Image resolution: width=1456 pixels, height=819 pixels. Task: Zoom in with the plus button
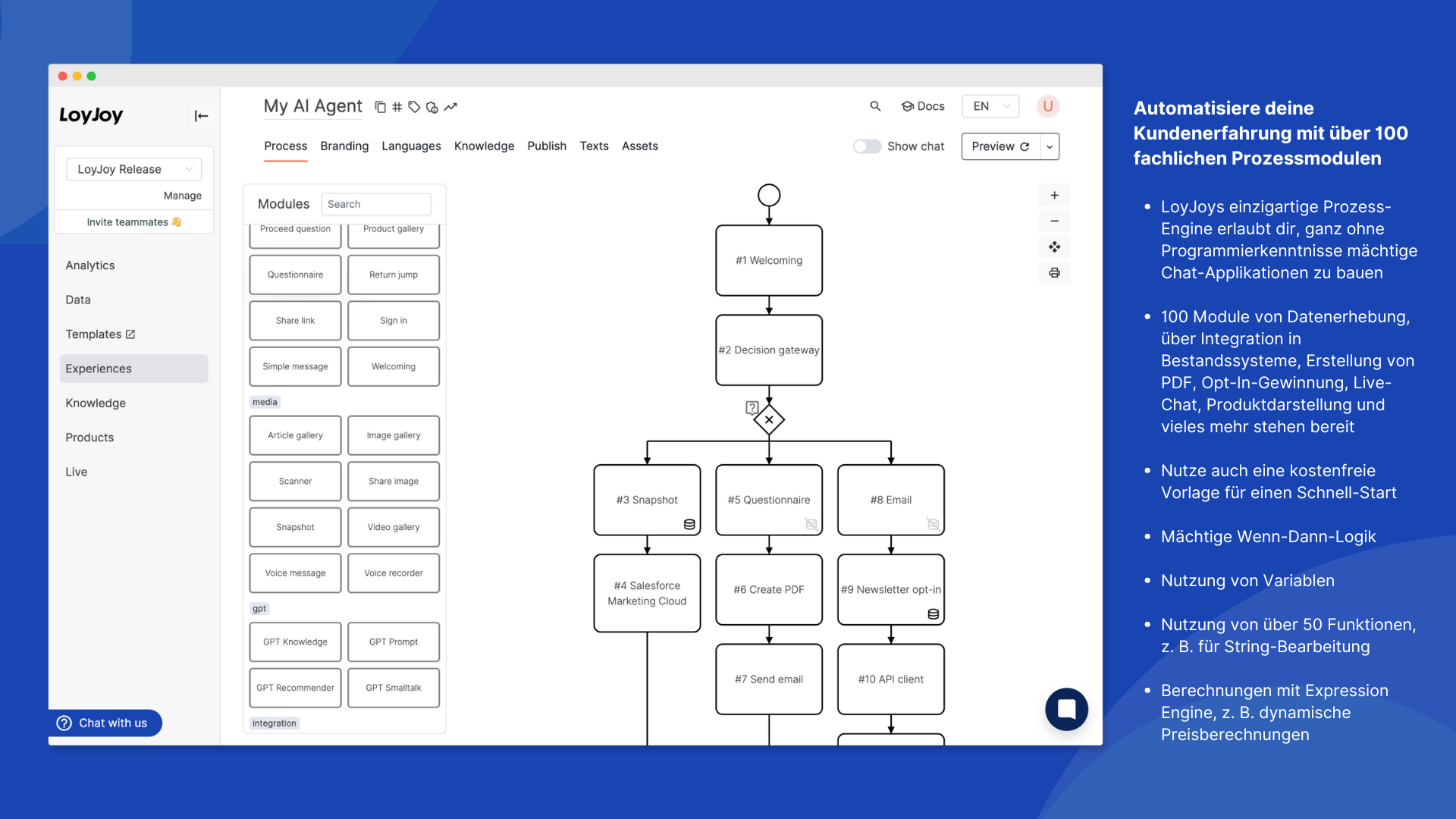1054,195
